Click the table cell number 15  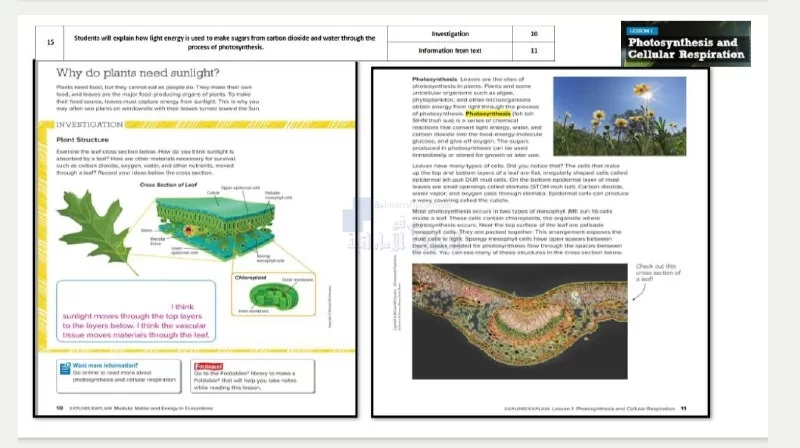click(50, 42)
